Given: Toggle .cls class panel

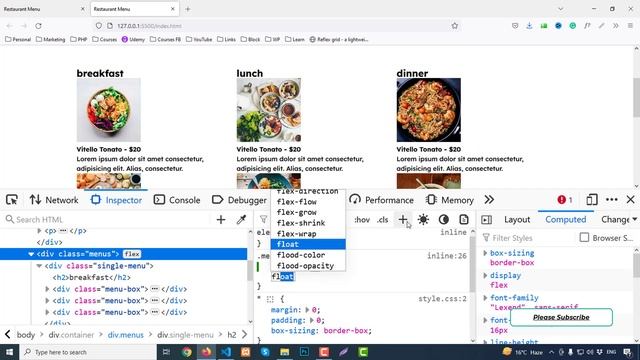Looking at the screenshot, I should tap(382, 220).
